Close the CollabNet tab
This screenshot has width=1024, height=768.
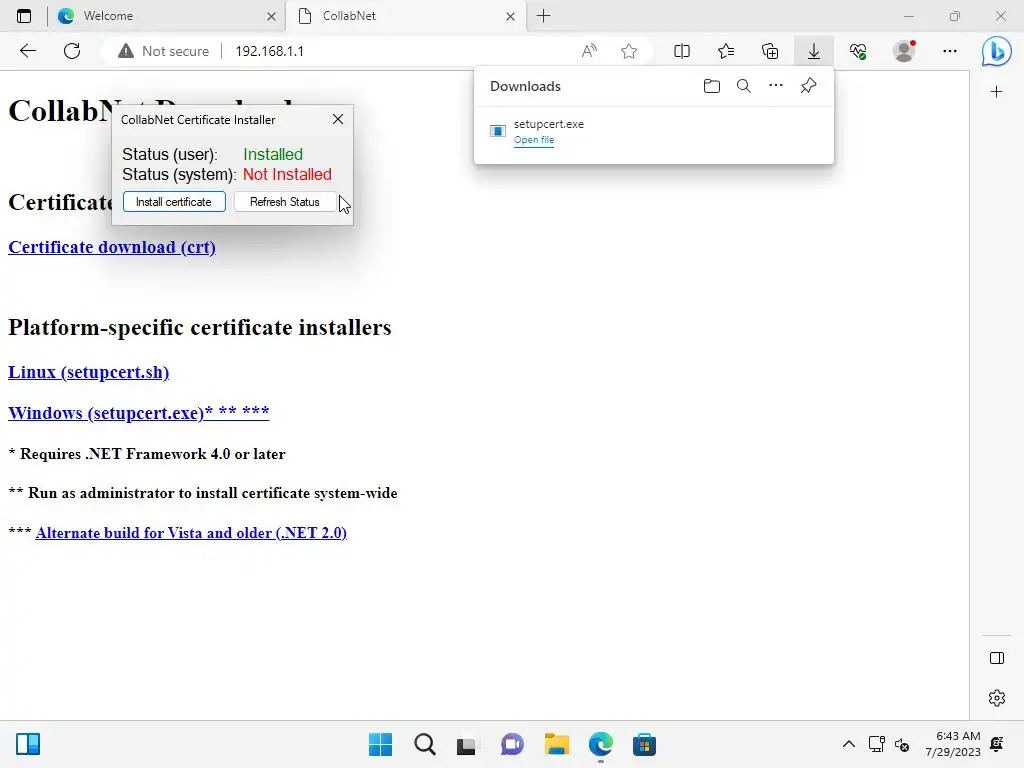point(511,16)
